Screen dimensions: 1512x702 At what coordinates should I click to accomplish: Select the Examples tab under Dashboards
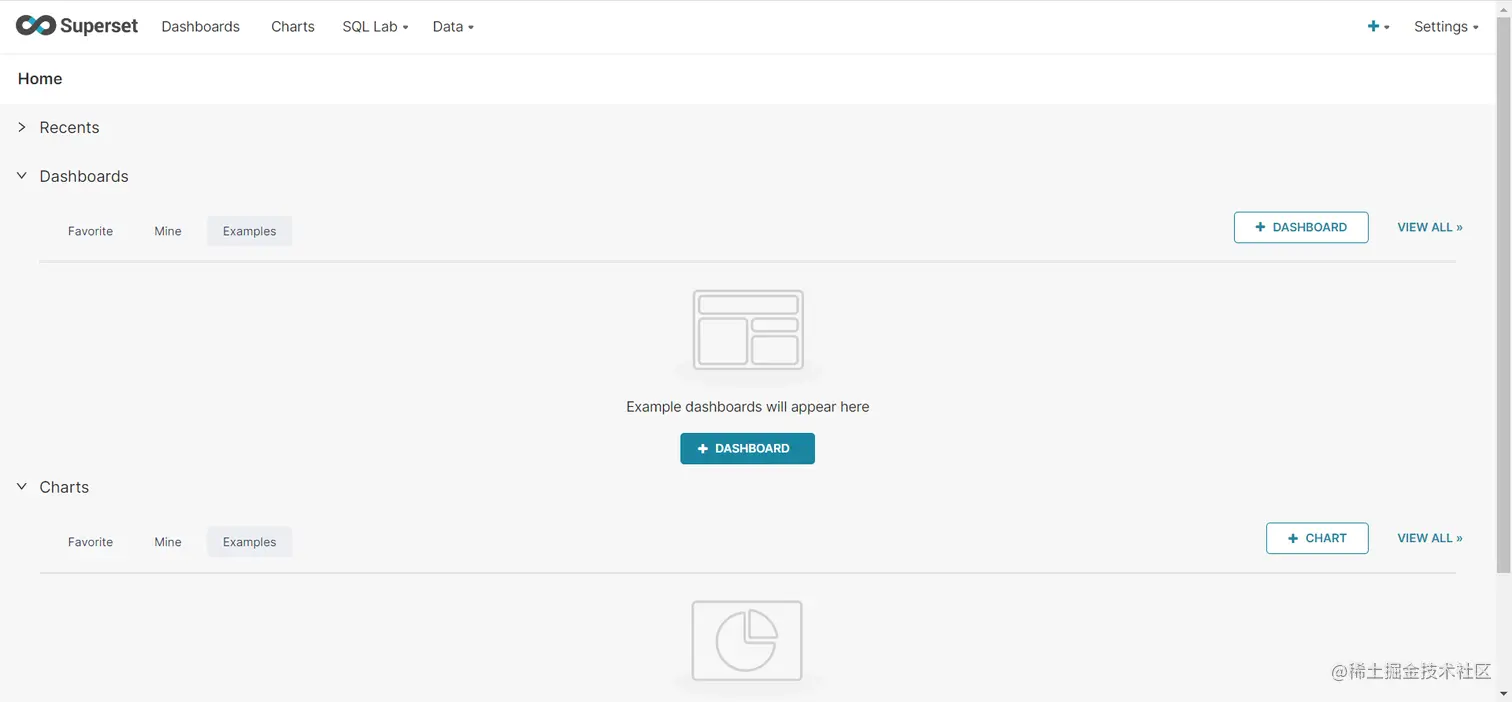click(249, 231)
